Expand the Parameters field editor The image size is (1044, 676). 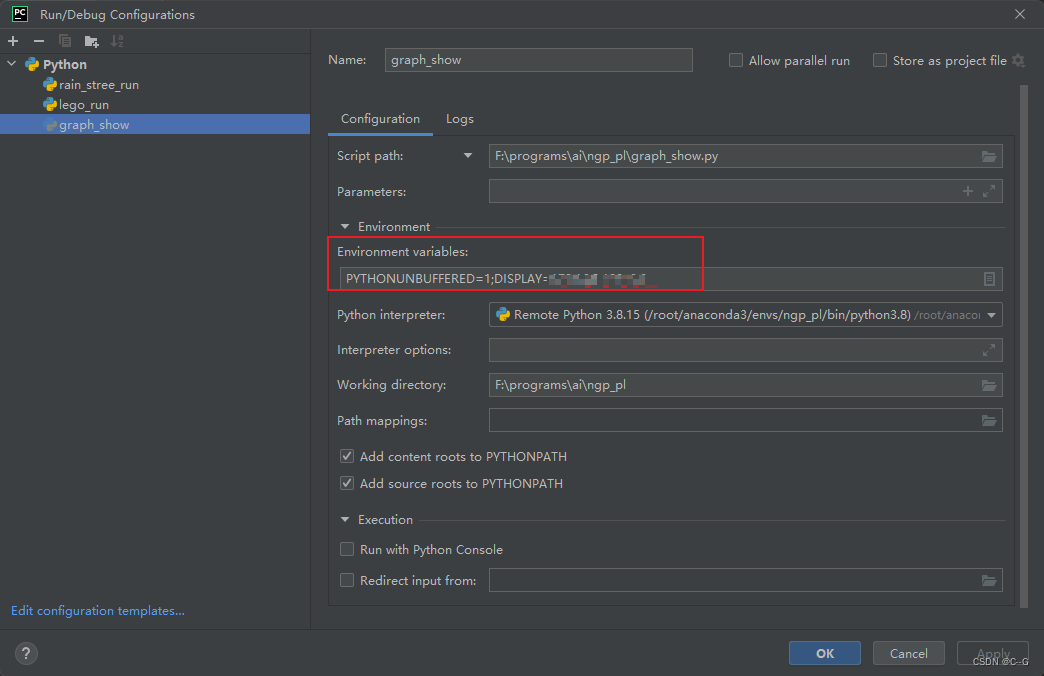(x=989, y=191)
